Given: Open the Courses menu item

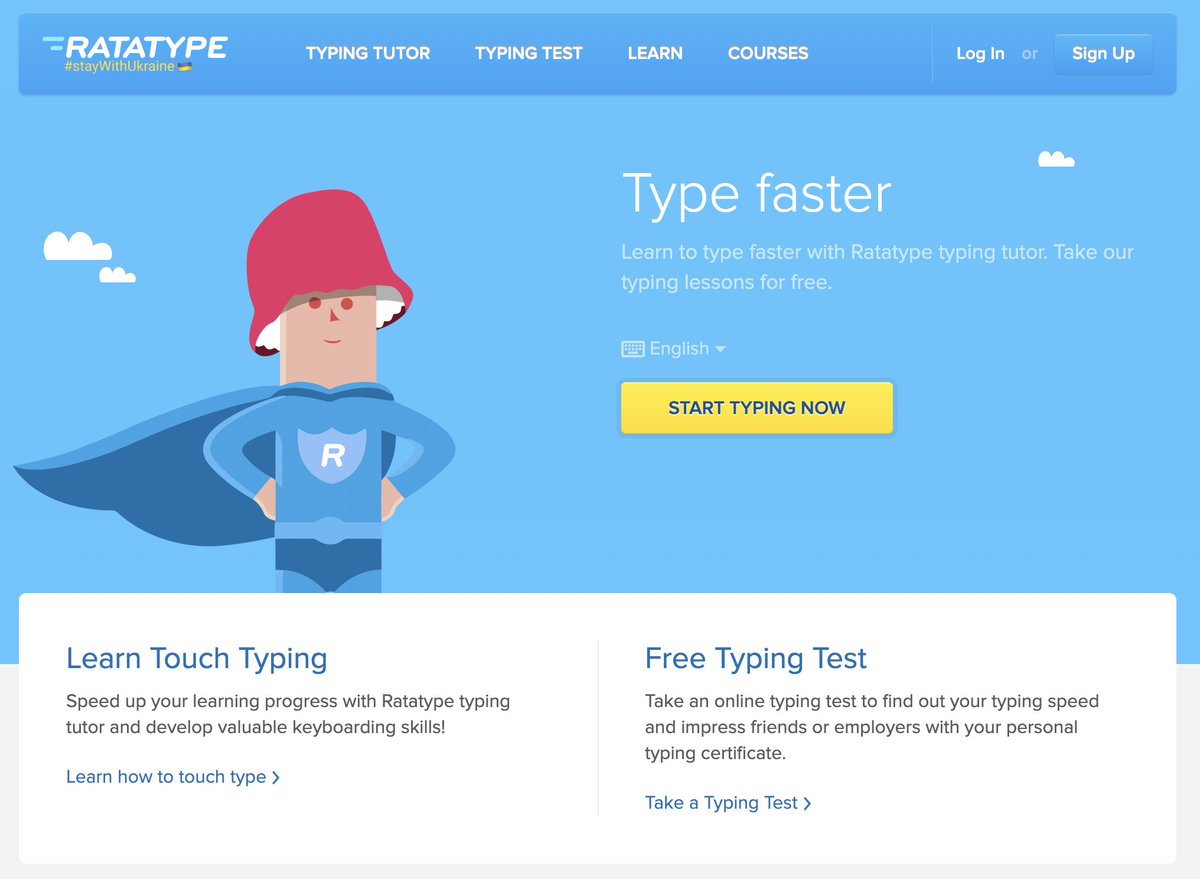Looking at the screenshot, I should click(x=768, y=54).
